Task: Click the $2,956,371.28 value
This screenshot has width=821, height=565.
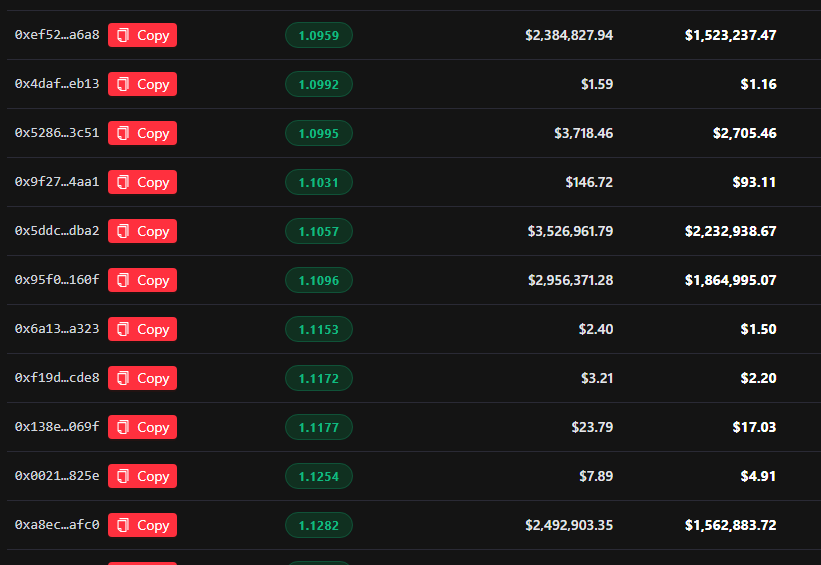Action: tap(571, 280)
